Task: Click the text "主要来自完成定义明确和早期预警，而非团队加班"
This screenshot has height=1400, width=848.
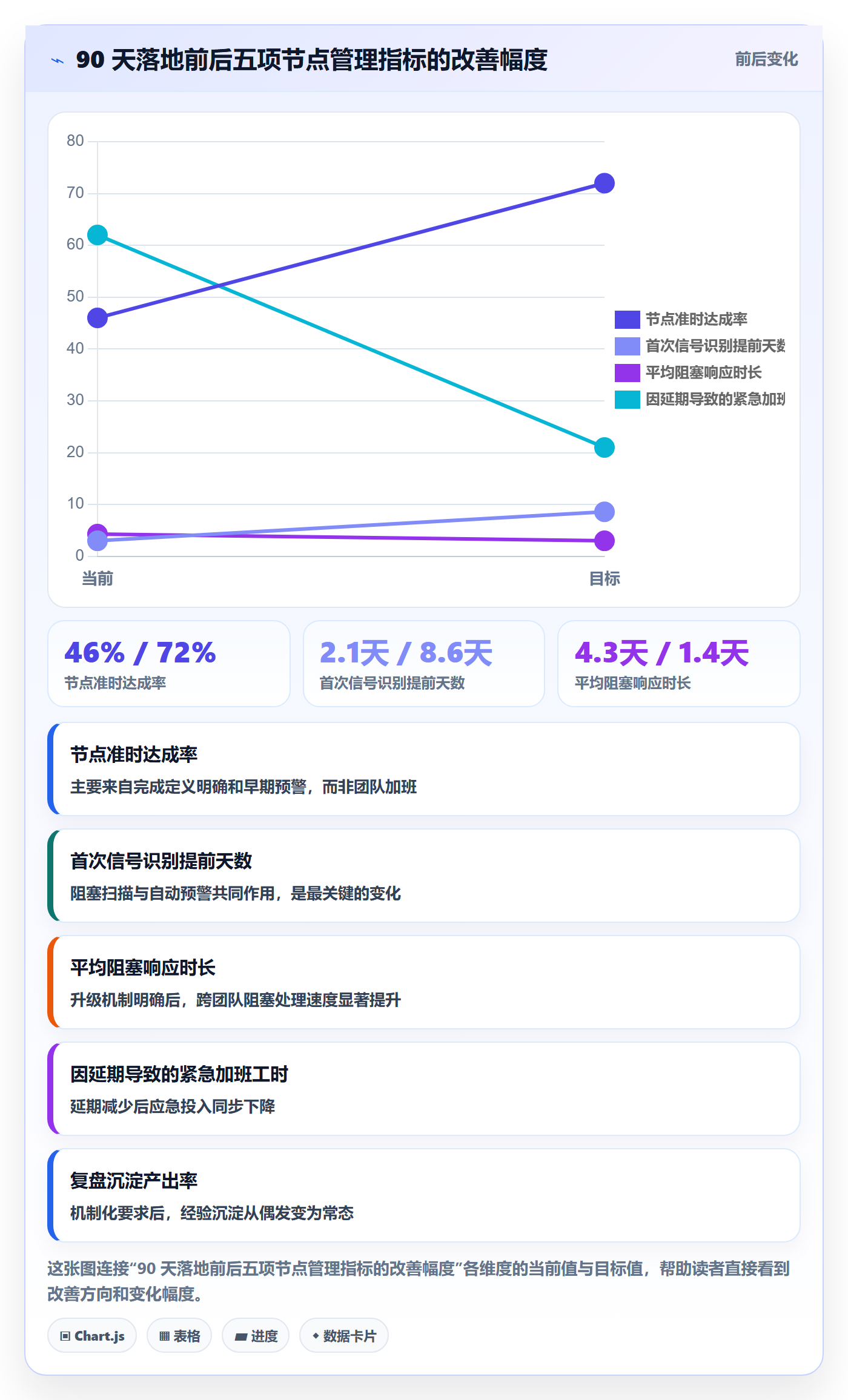Action: coord(243,787)
